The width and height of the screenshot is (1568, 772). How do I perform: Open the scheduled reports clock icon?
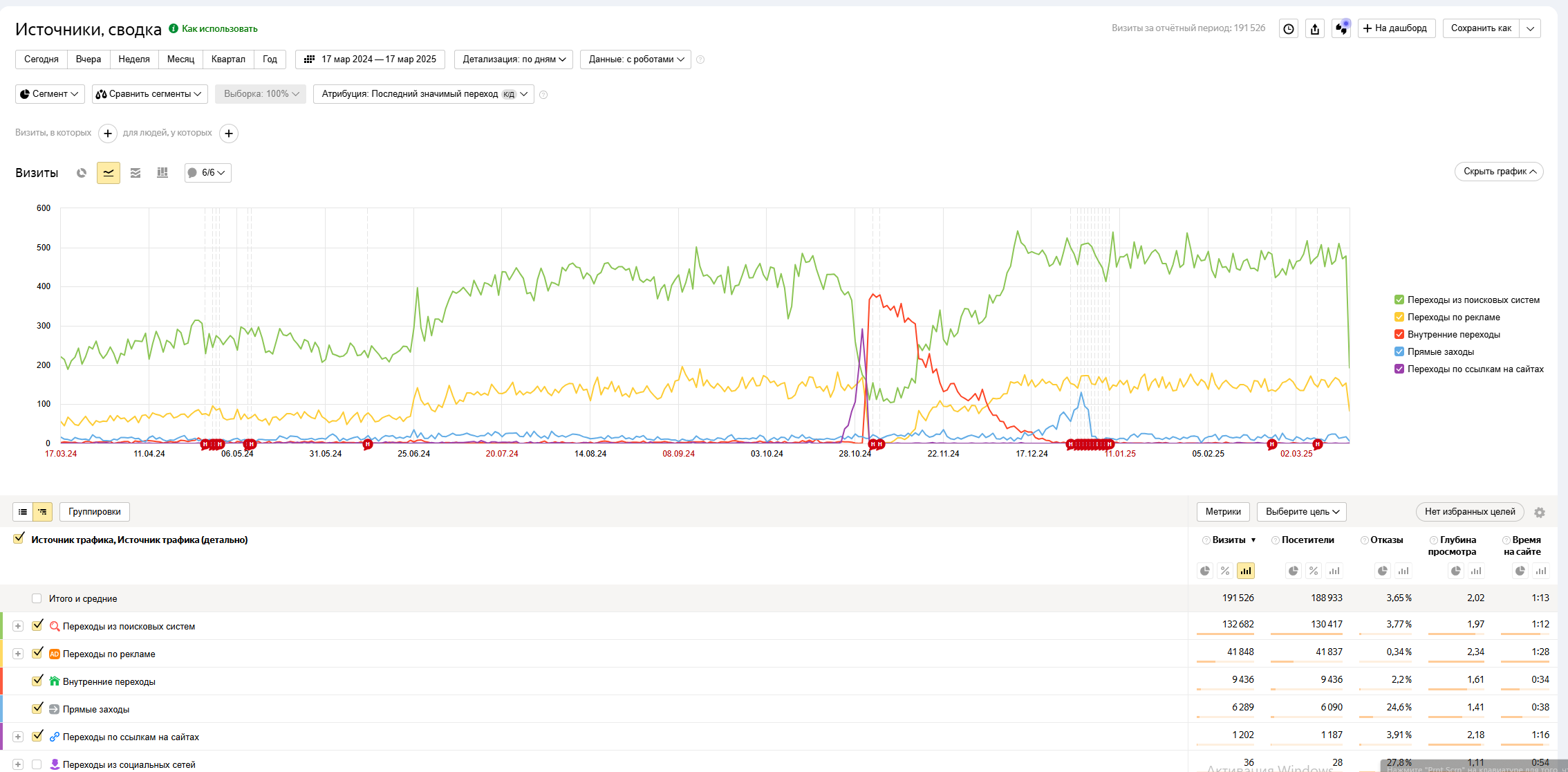pos(1289,28)
